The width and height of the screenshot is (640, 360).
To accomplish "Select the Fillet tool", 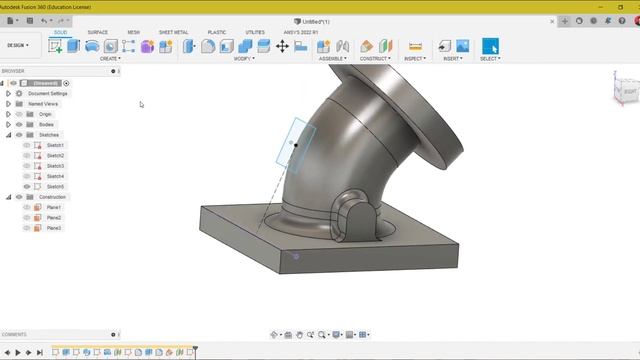I will click(208, 46).
